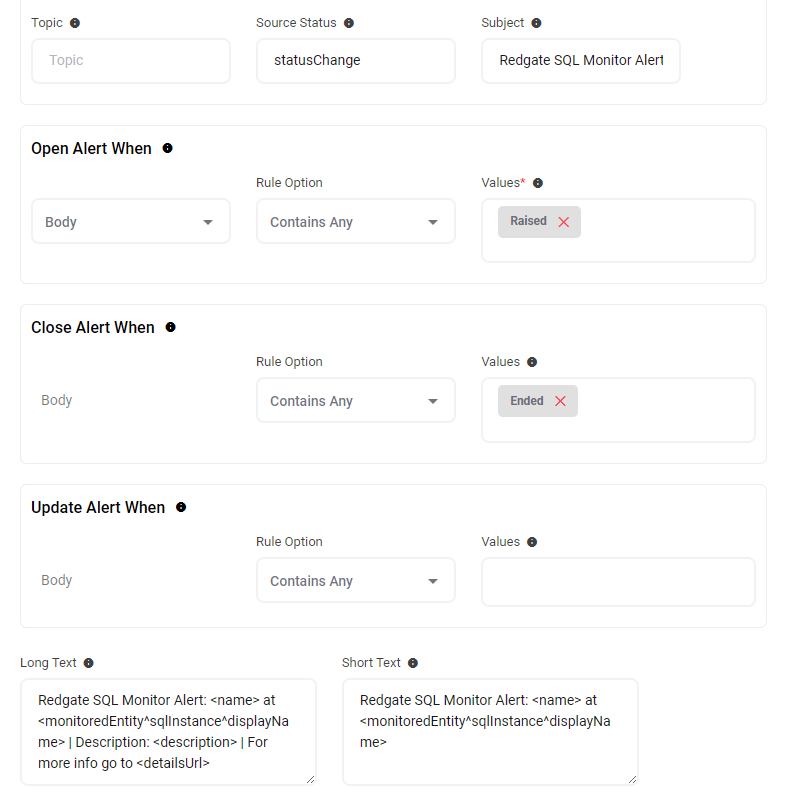Viewport: 787px width, 806px height.
Task: Click the Subject field
Action: click(580, 61)
